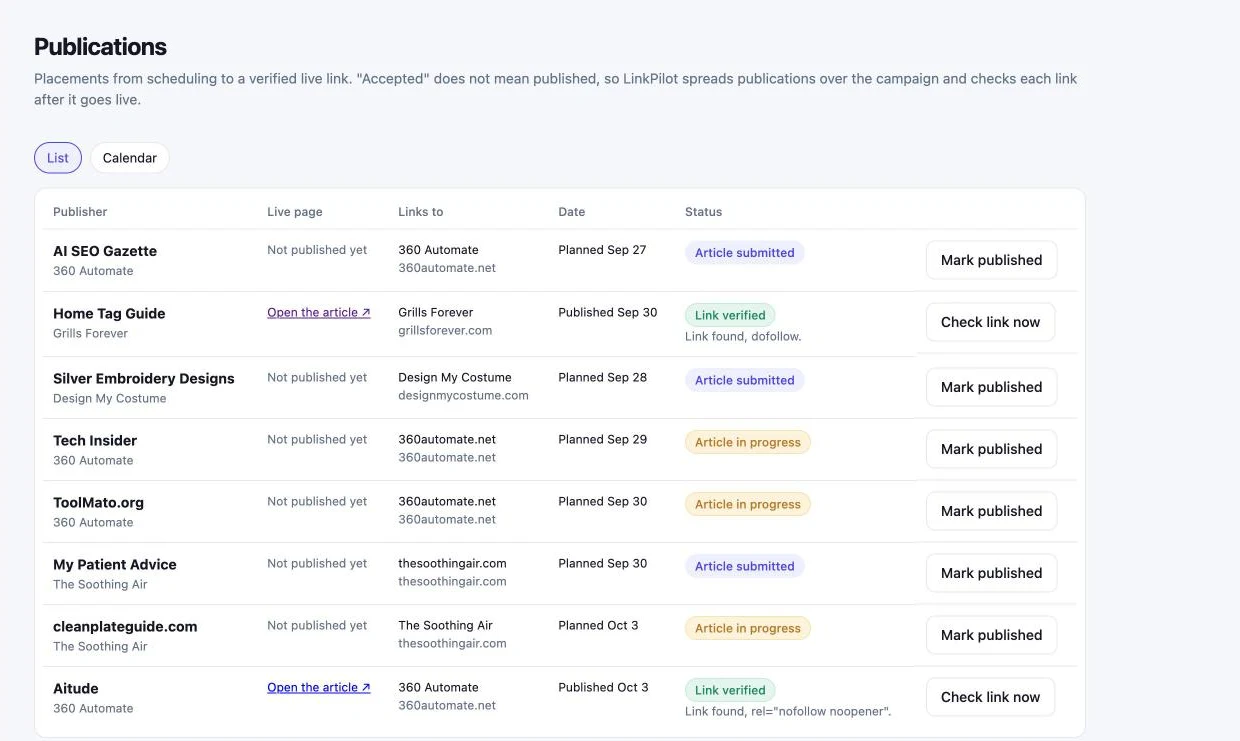Image resolution: width=1240 pixels, height=741 pixels.
Task: Click the designmycostume.com domain text
Action: click(463, 395)
